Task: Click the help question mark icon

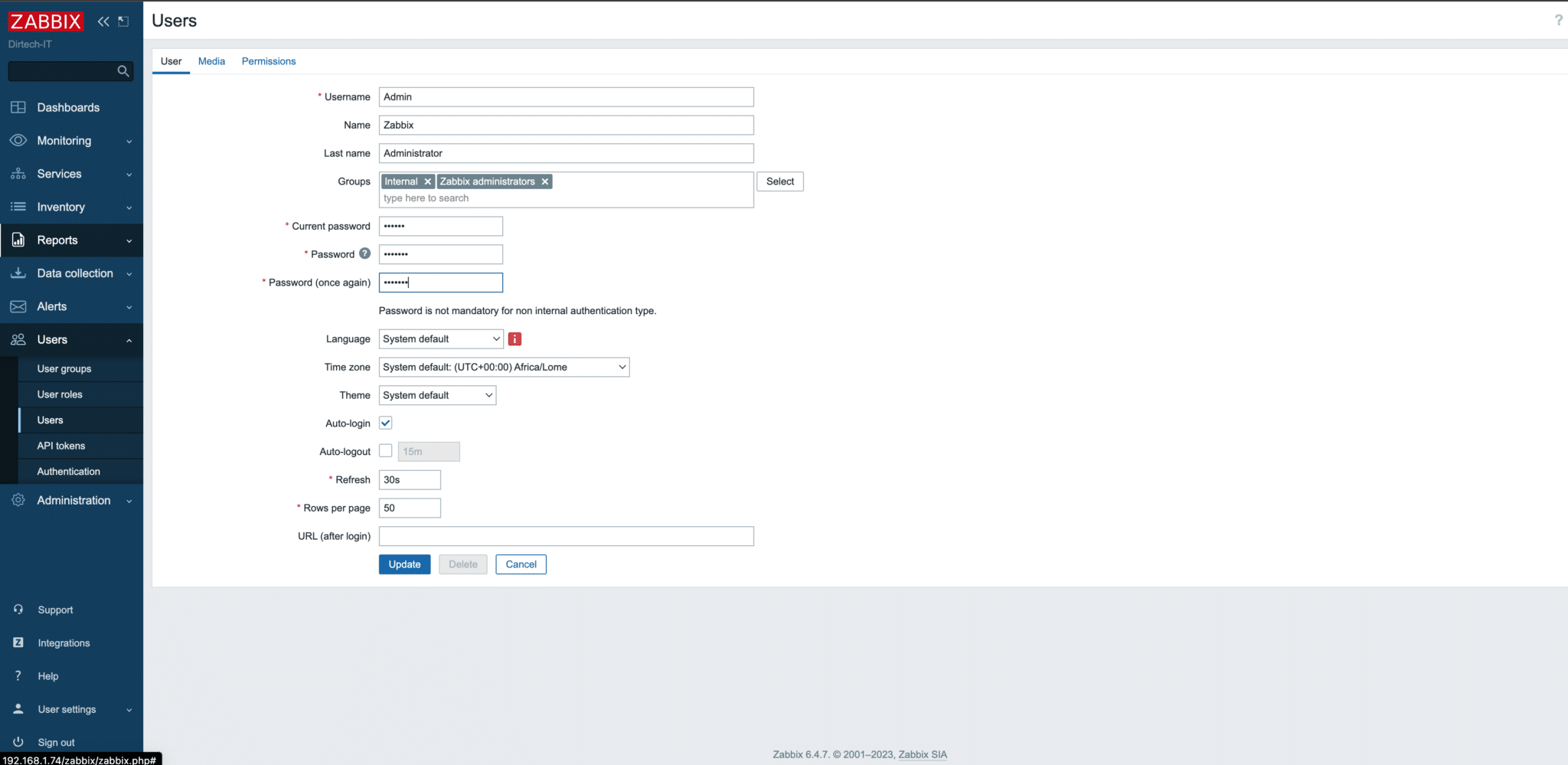Action: pyautogui.click(x=1559, y=20)
